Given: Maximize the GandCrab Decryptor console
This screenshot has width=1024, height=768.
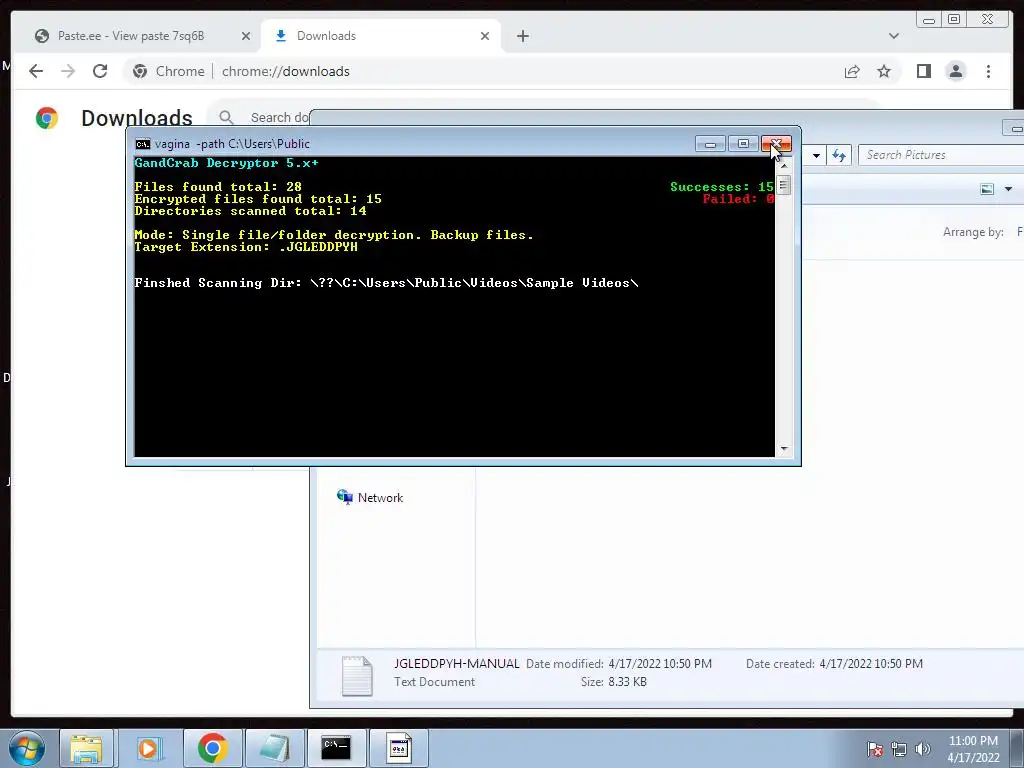Looking at the screenshot, I should point(743,144).
